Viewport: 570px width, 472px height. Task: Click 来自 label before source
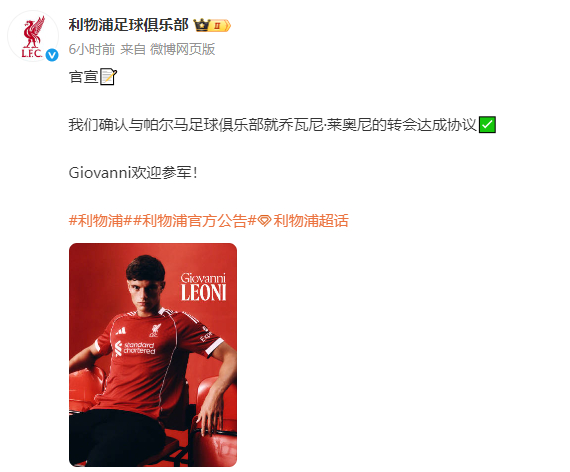point(133,49)
